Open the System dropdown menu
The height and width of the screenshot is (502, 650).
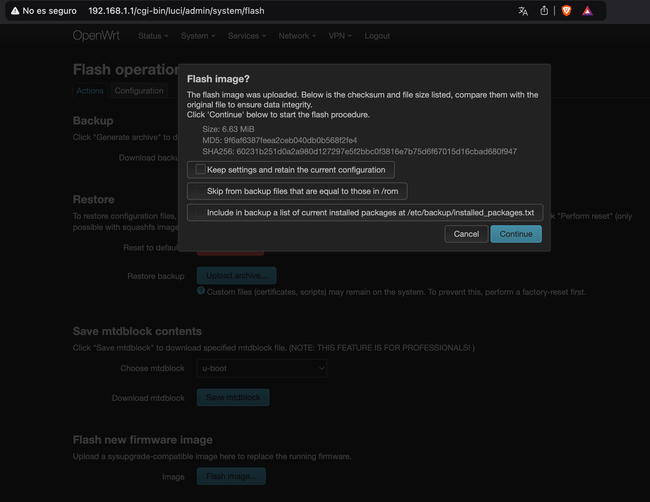click(x=198, y=36)
